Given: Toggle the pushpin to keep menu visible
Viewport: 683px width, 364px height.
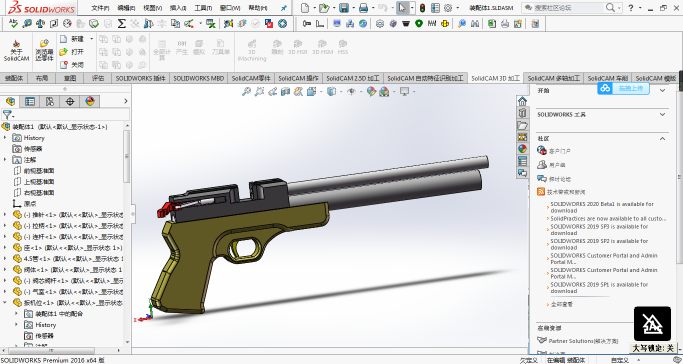Looking at the screenshot, I should [x=284, y=8].
